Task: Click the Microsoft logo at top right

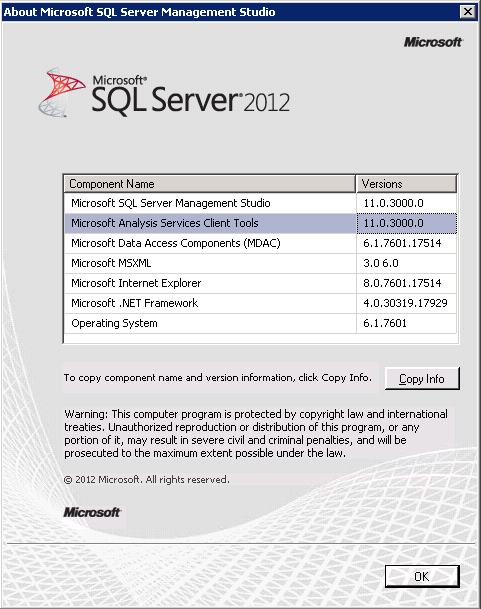Action: click(433, 42)
